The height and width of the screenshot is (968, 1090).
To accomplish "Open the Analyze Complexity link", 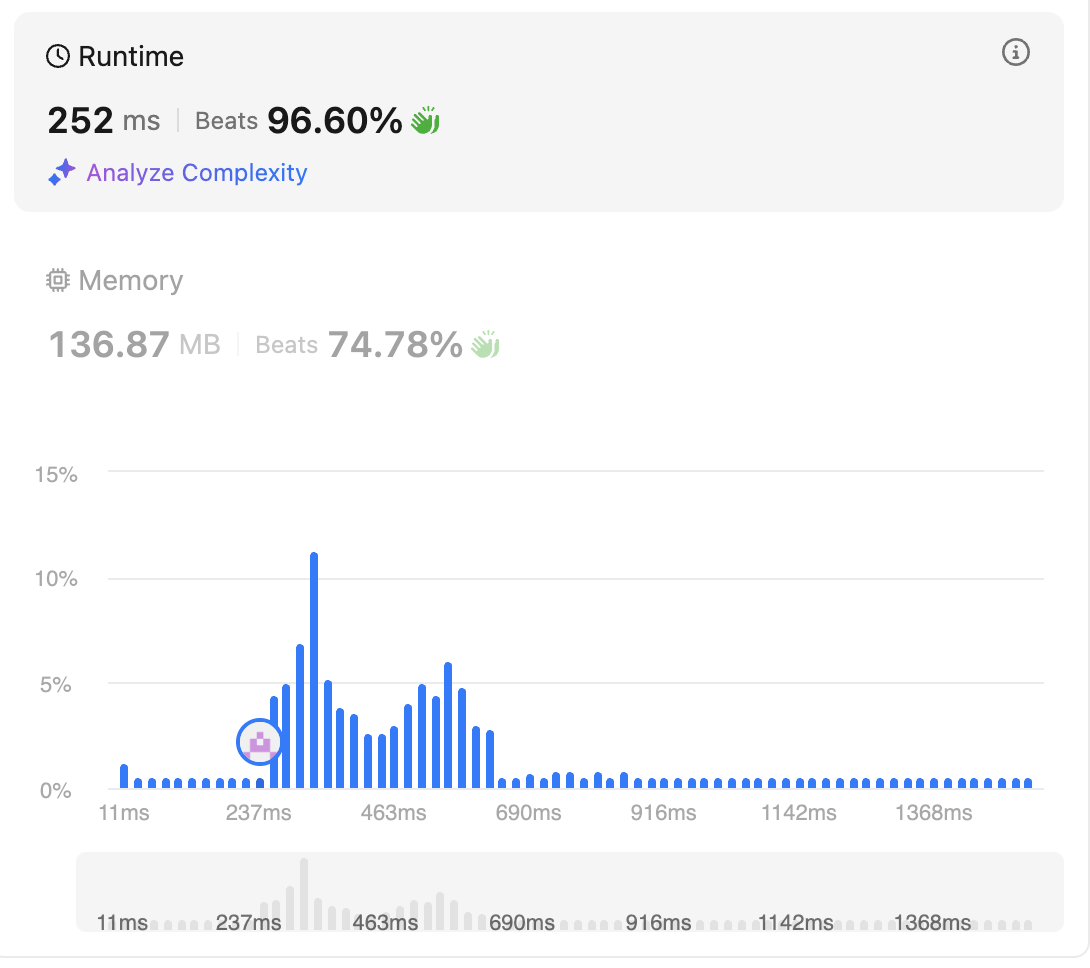I will pos(197,173).
